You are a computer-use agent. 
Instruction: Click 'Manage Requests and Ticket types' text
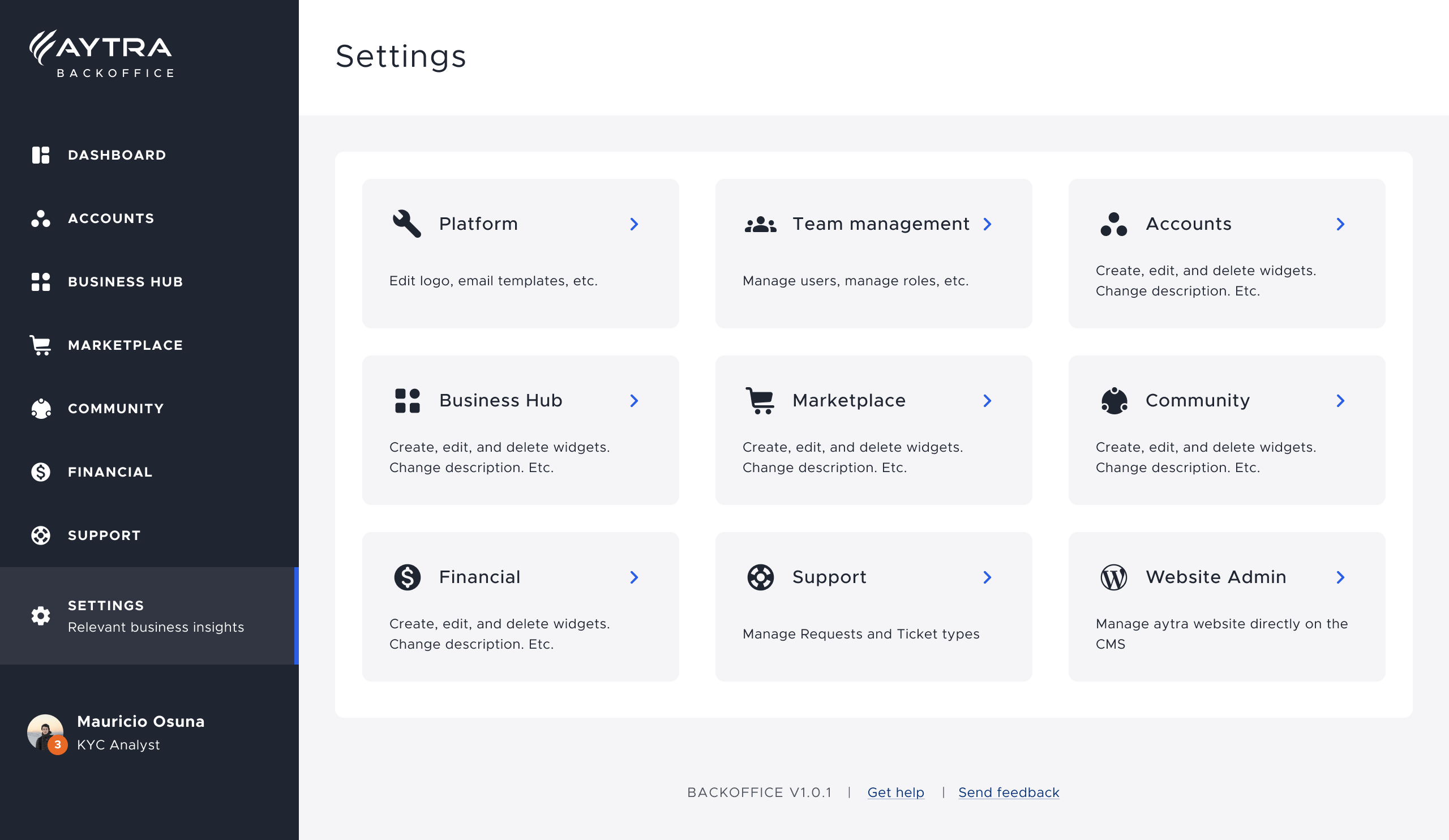[861, 633]
